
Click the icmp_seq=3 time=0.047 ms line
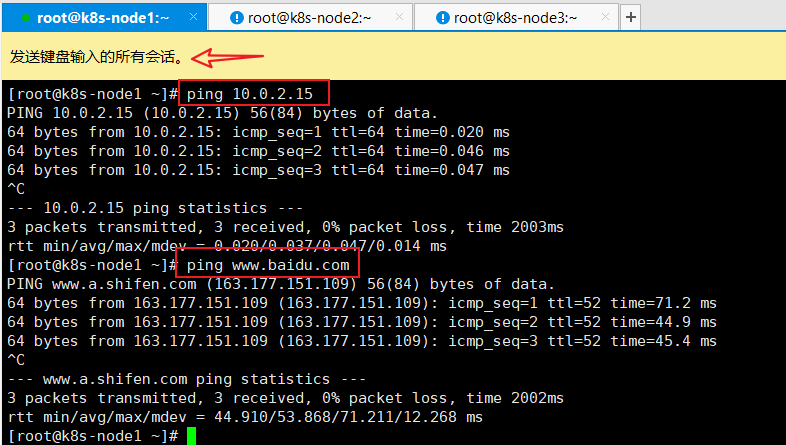[258, 170]
